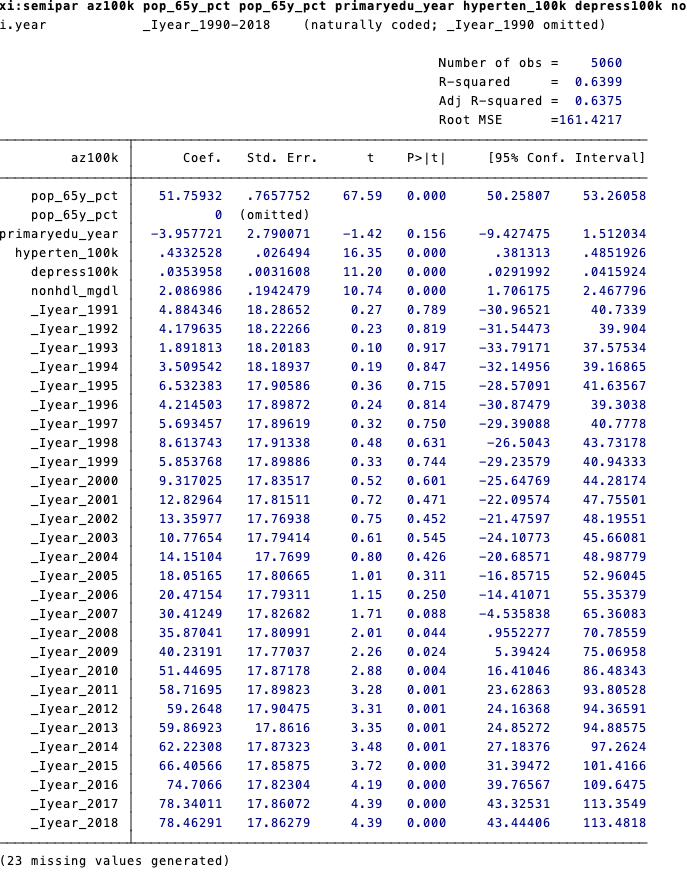Click the 95% Conf. Interval header
Screen dimensions: 687x872
pos(566,158)
